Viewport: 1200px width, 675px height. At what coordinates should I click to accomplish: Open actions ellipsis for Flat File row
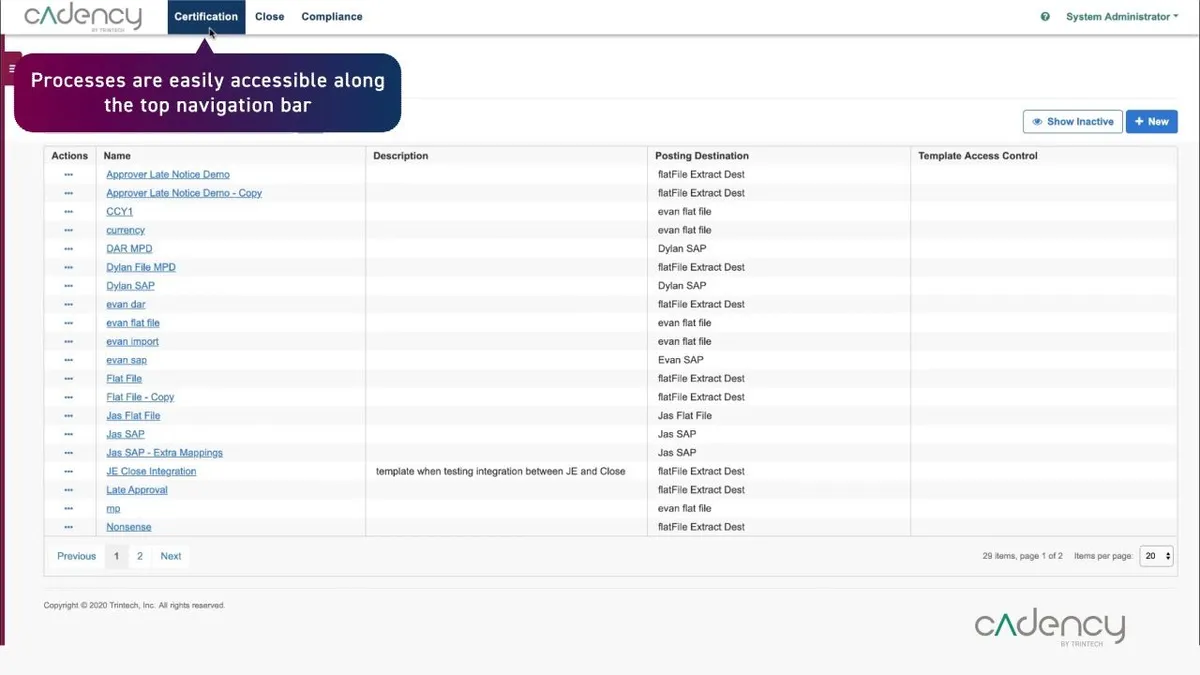click(69, 378)
